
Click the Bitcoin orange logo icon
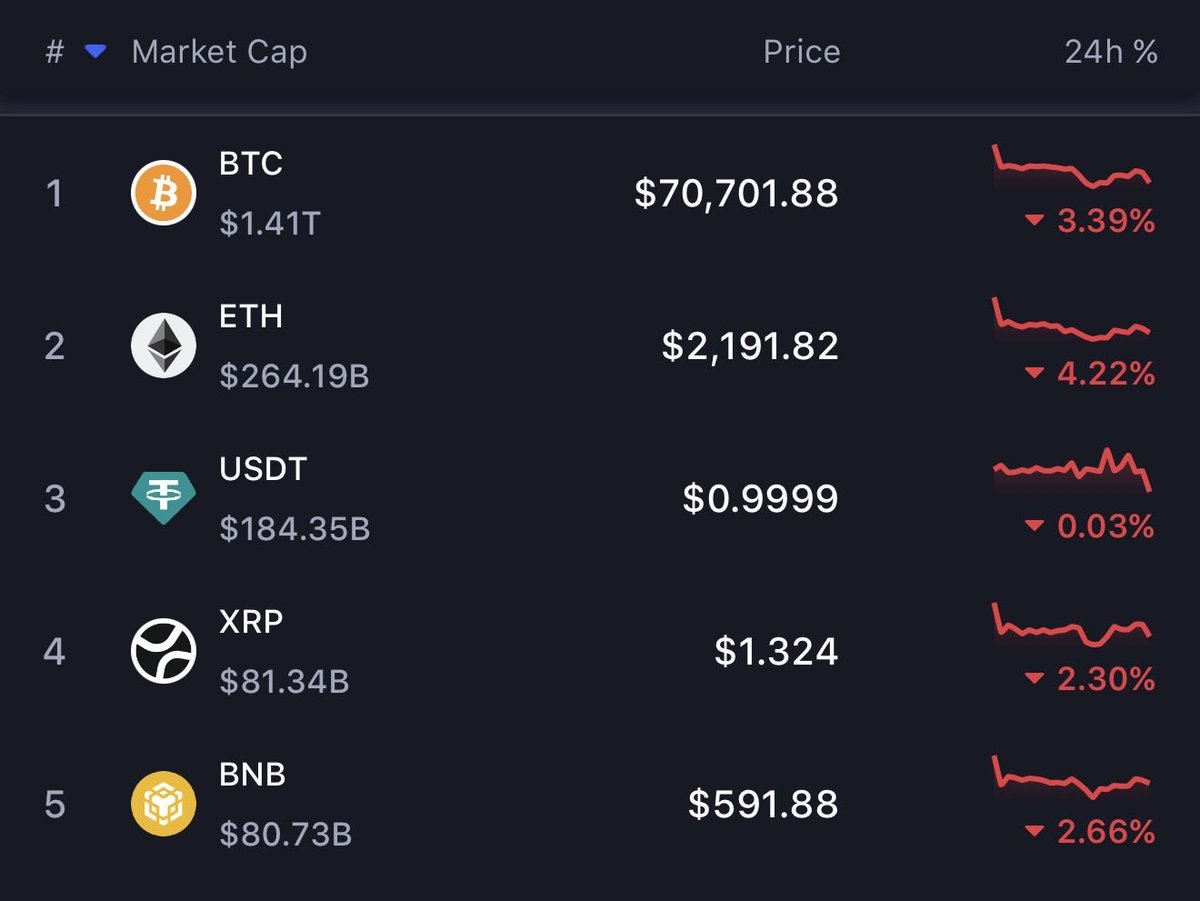[x=163, y=192]
